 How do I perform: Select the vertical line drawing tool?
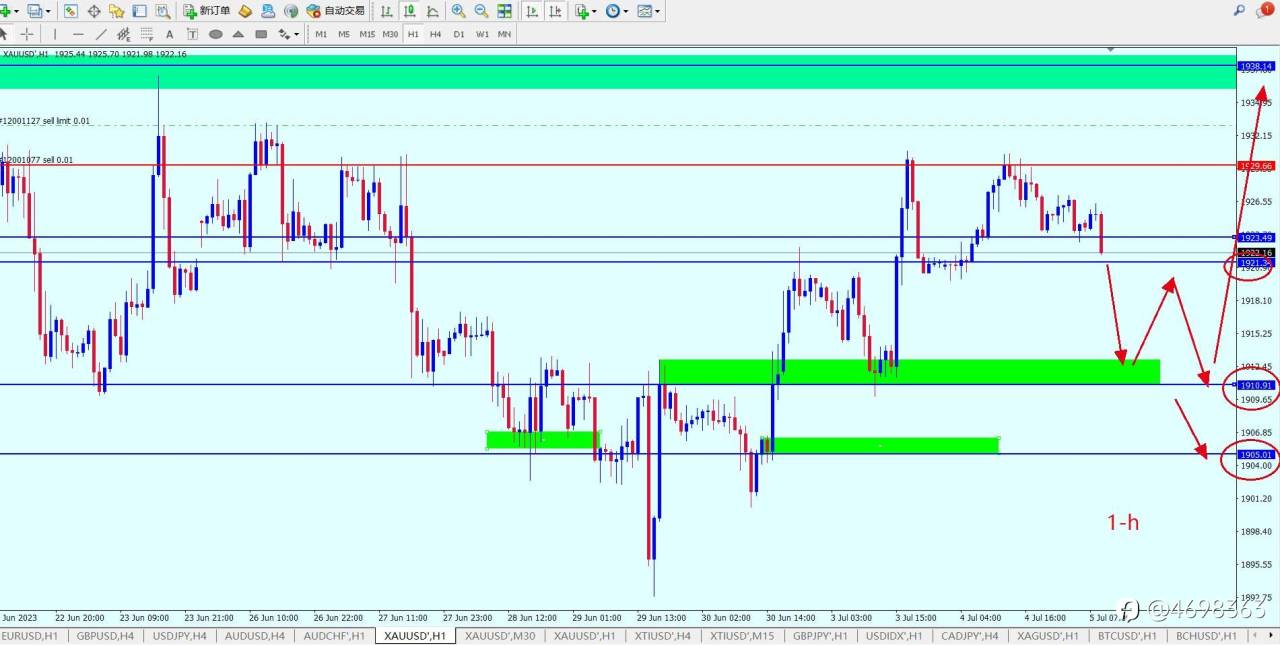pos(55,34)
